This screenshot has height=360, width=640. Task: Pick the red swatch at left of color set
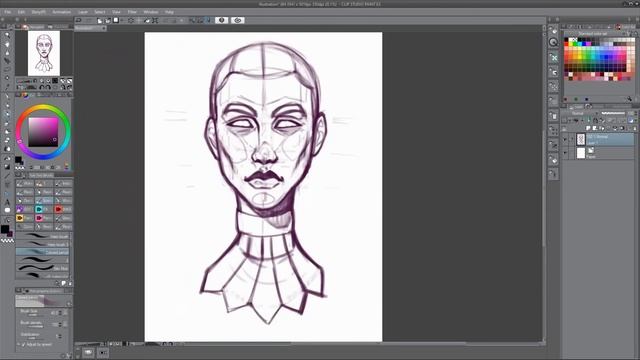pyautogui.click(x=567, y=45)
